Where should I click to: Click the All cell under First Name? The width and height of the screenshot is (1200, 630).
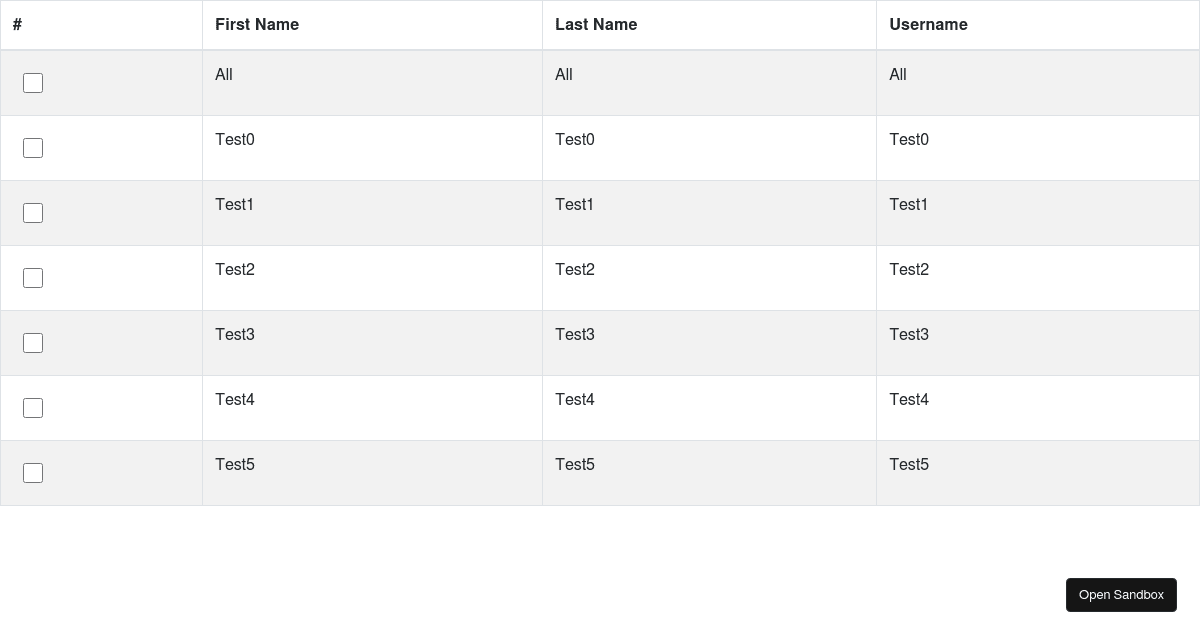pos(224,75)
